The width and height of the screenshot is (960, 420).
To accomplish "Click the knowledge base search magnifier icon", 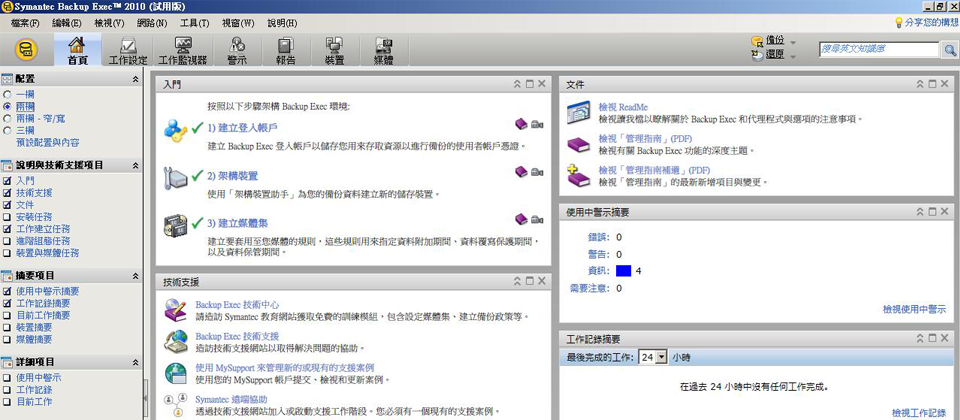I will pyautogui.click(x=949, y=49).
